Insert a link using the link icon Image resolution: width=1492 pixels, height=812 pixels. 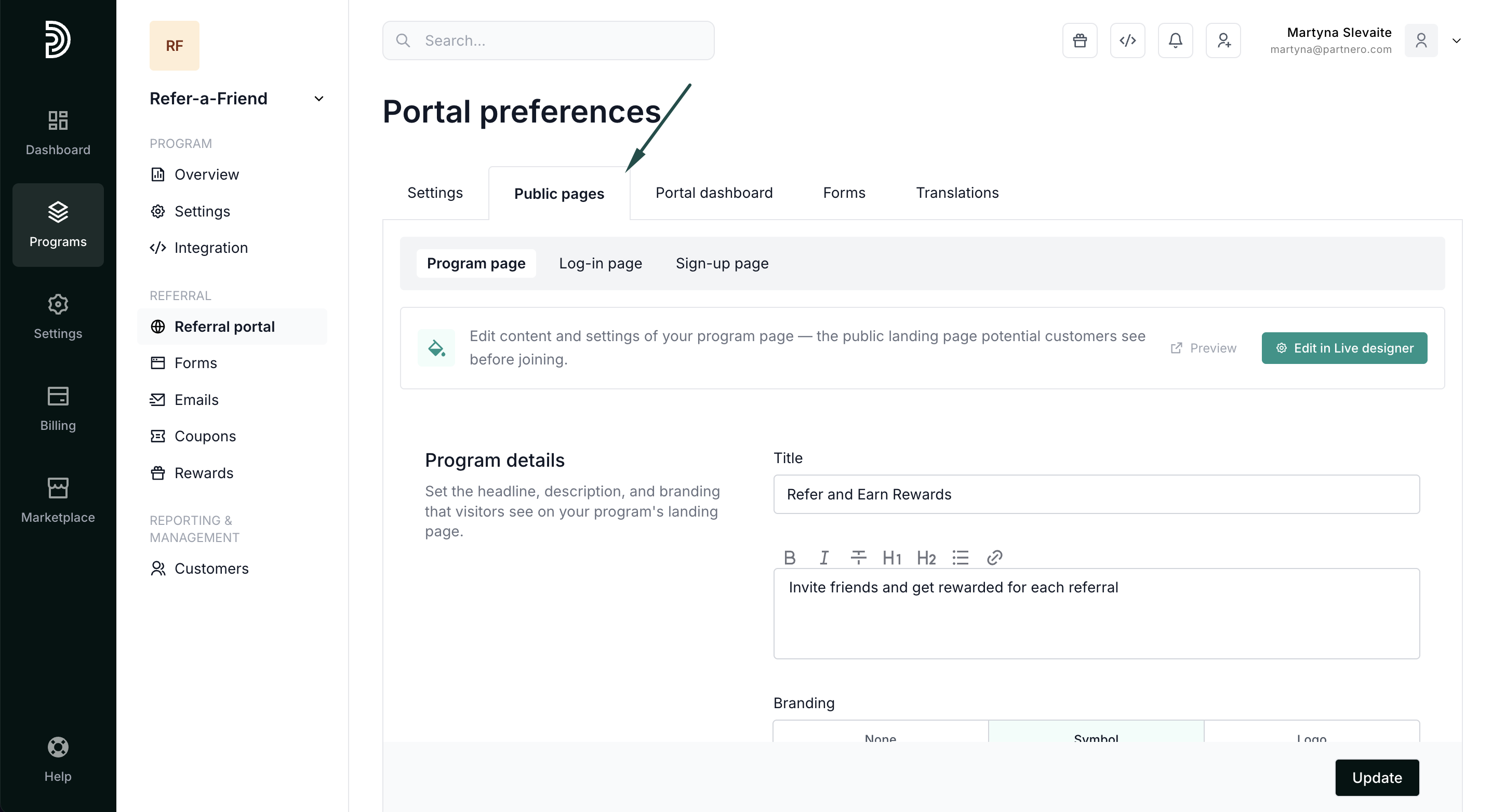[994, 558]
